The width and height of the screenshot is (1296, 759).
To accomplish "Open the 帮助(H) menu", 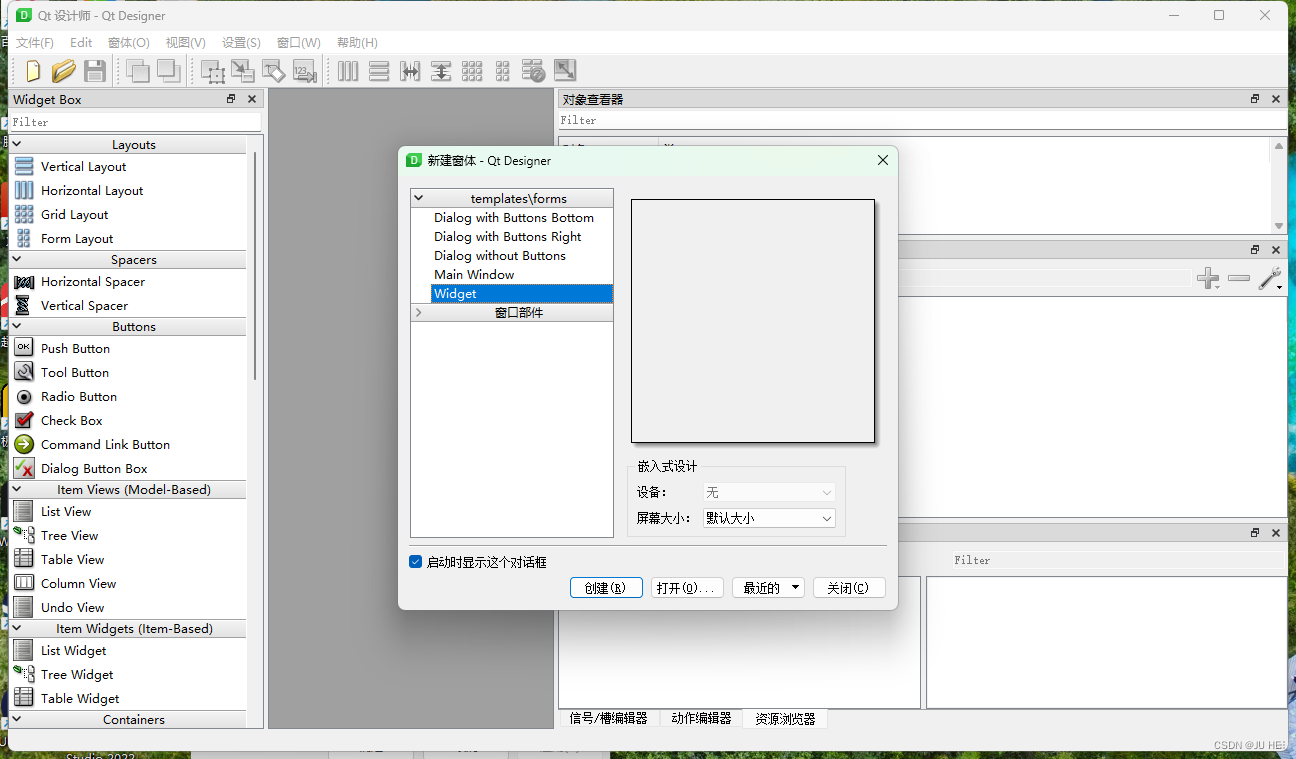I will [x=357, y=42].
